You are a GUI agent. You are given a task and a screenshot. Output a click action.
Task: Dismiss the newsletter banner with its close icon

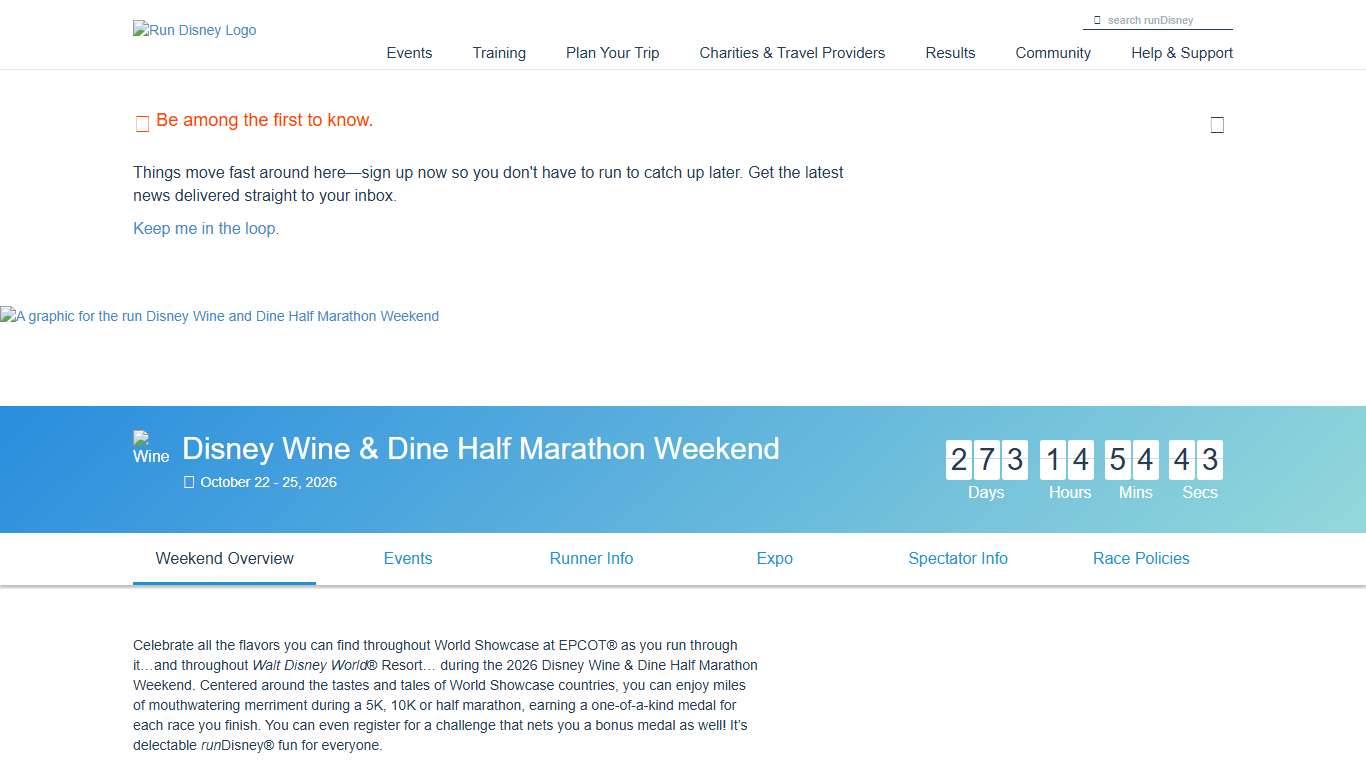[1217, 124]
